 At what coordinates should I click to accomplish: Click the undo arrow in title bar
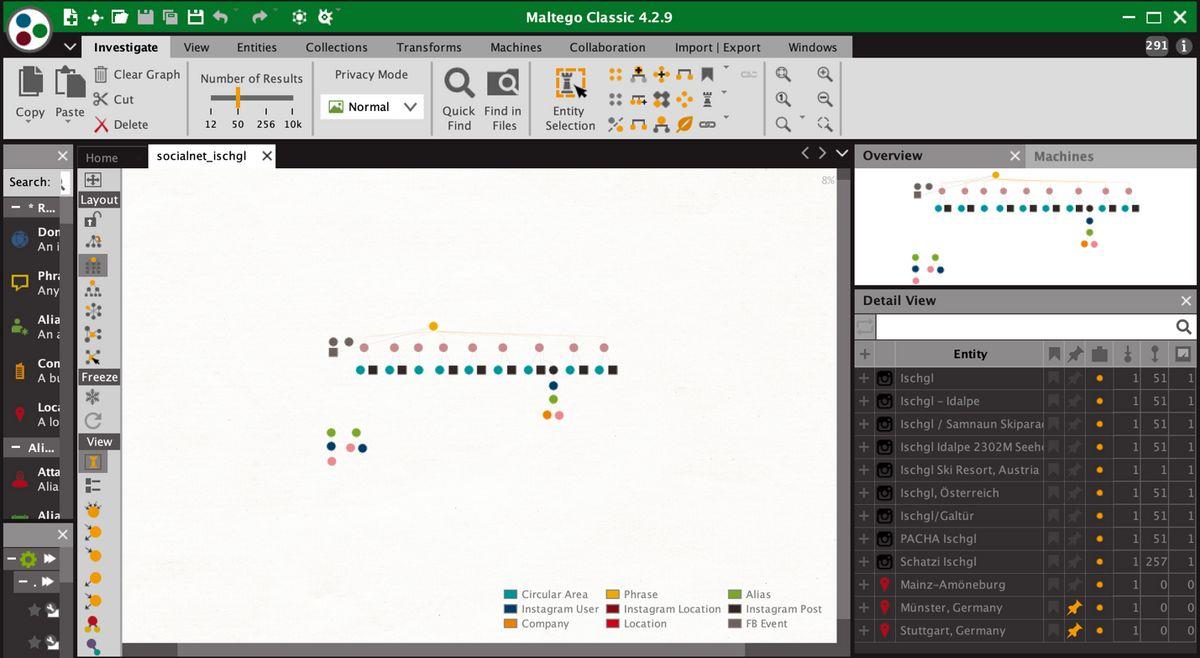[x=221, y=17]
